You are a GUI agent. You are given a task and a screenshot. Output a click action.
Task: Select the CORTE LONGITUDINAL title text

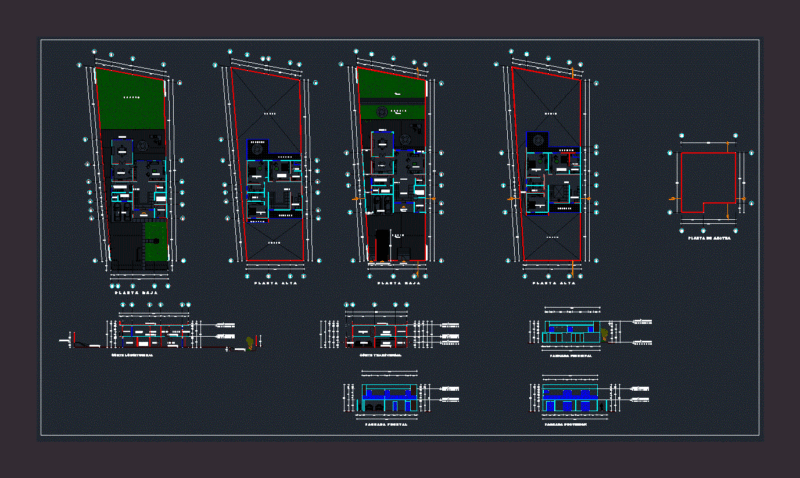pyautogui.click(x=132, y=355)
